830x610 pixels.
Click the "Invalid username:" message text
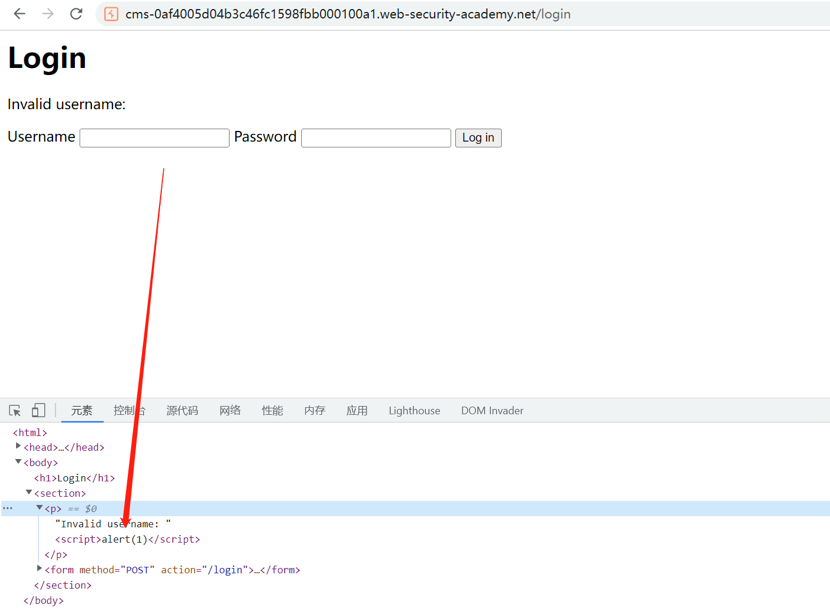(67, 104)
